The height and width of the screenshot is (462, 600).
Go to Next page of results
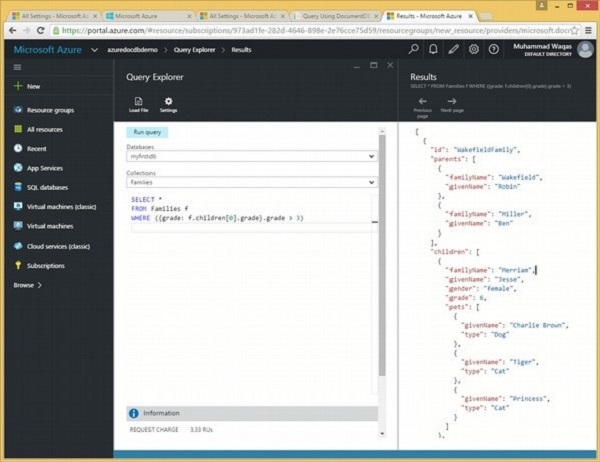[x=451, y=101]
